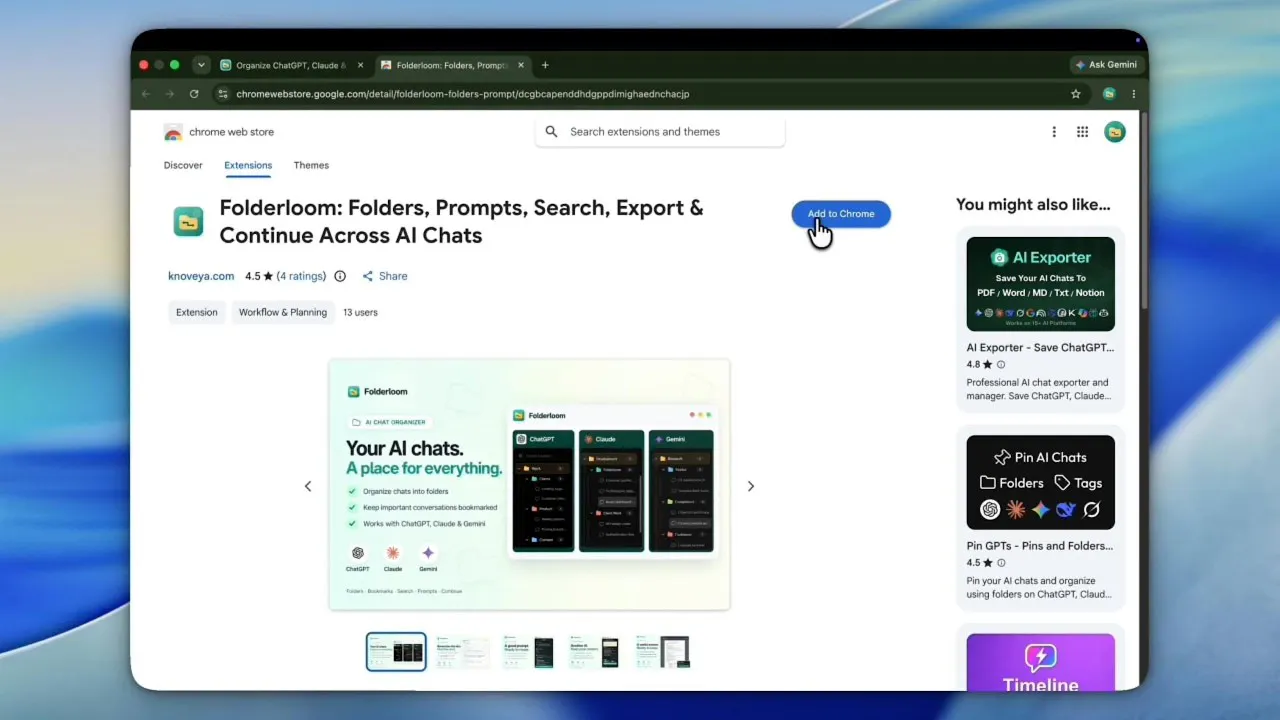Viewport: 1280px width, 720px height.
Task: Click the page vertical scrollbar
Action: click(1143, 210)
